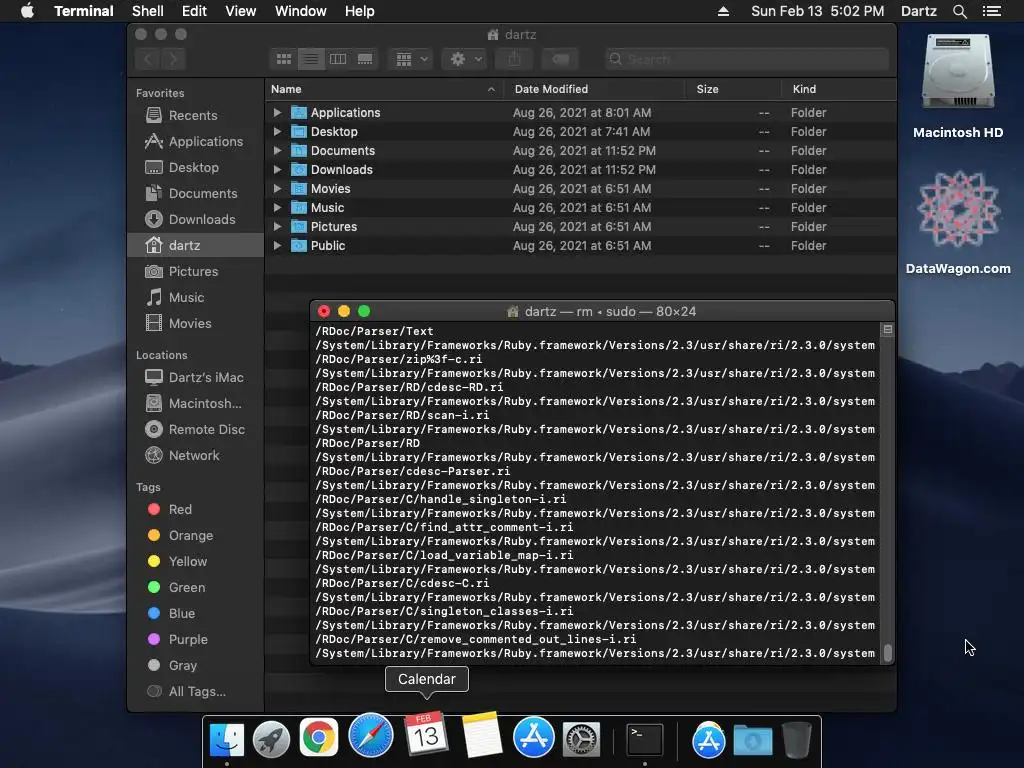Image resolution: width=1024 pixels, height=768 pixels.
Task: Open the App Store icon next to Downloads stack
Action: click(709, 740)
